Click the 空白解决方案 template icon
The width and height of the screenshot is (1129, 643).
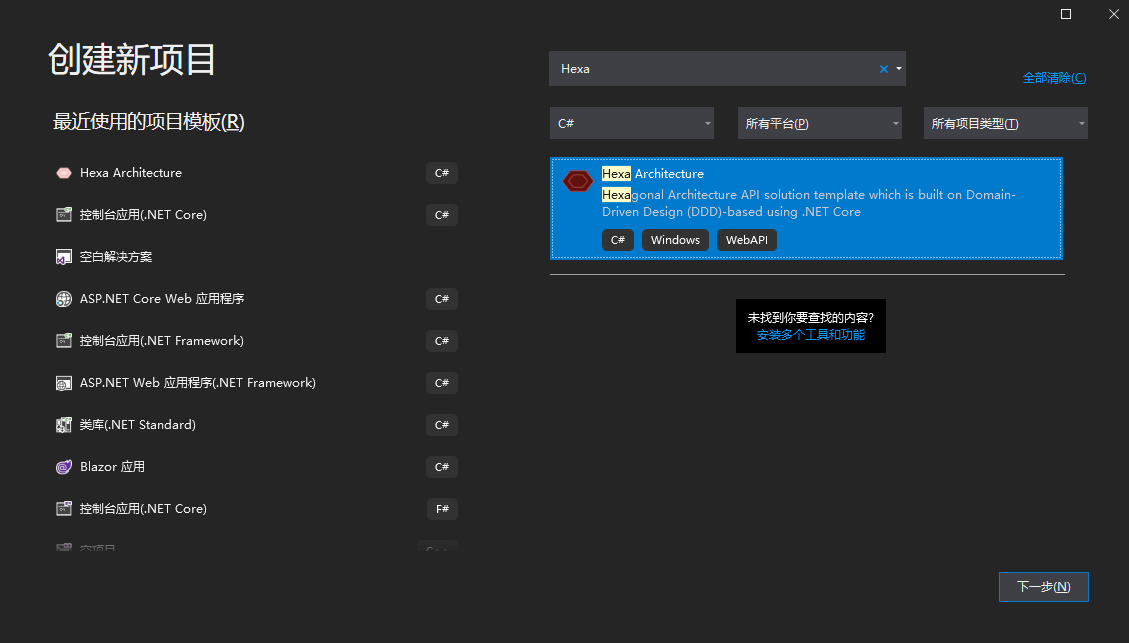coord(64,257)
